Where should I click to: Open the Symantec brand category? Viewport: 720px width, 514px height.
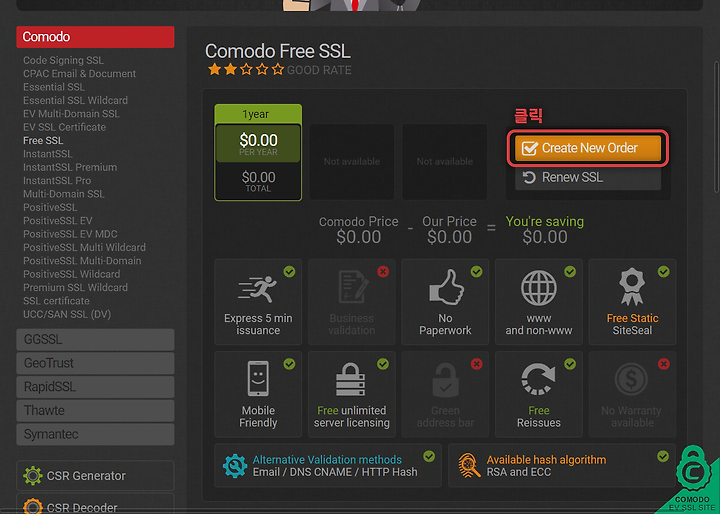95,434
